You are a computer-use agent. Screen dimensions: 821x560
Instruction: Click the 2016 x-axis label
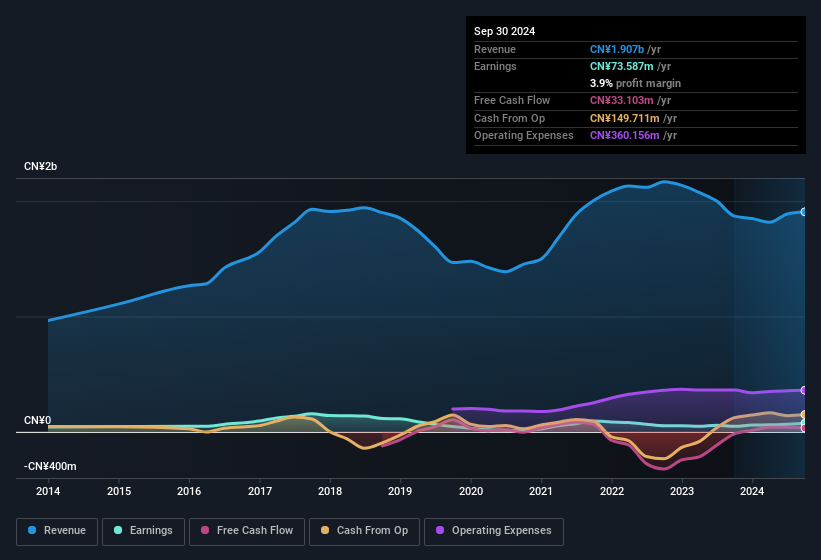coord(189,491)
